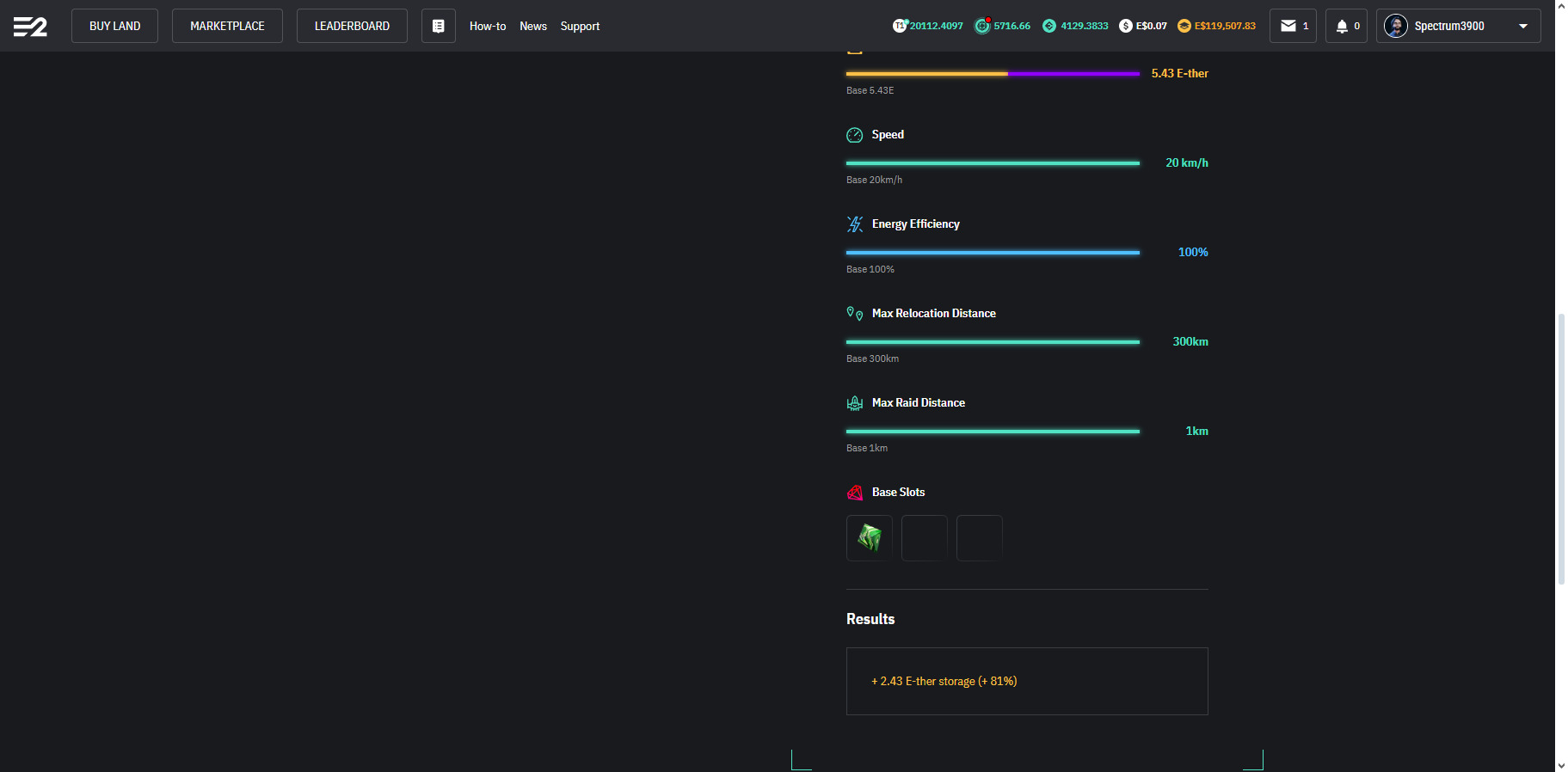Click the Energy Efficiency stat bar
The image size is (1568, 772).
(993, 253)
